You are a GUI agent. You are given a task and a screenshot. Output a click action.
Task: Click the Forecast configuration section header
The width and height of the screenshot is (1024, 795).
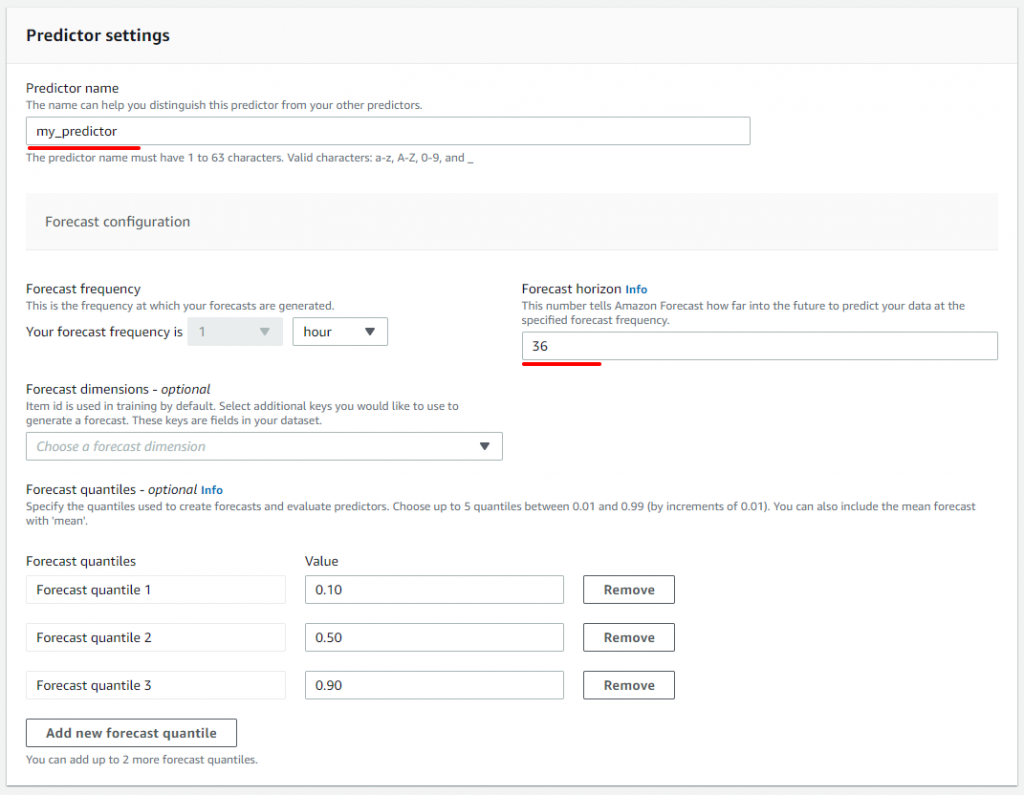118,222
